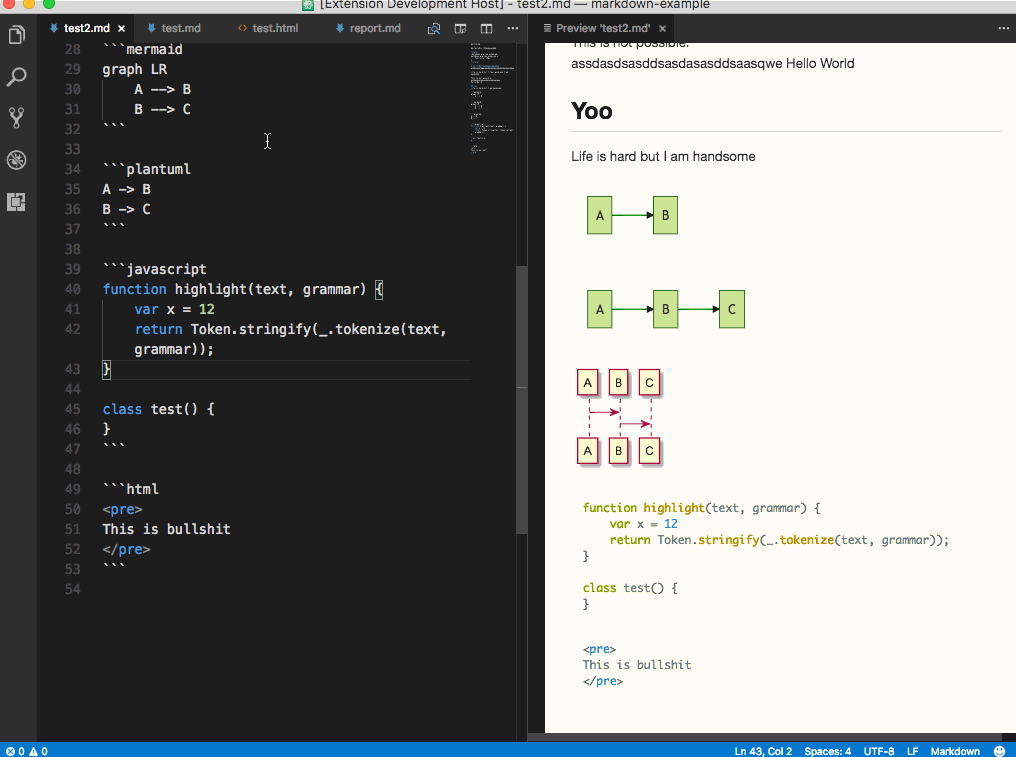The height and width of the screenshot is (757, 1016).
Task: Open the Extensions view in activity bar
Action: pos(17,202)
